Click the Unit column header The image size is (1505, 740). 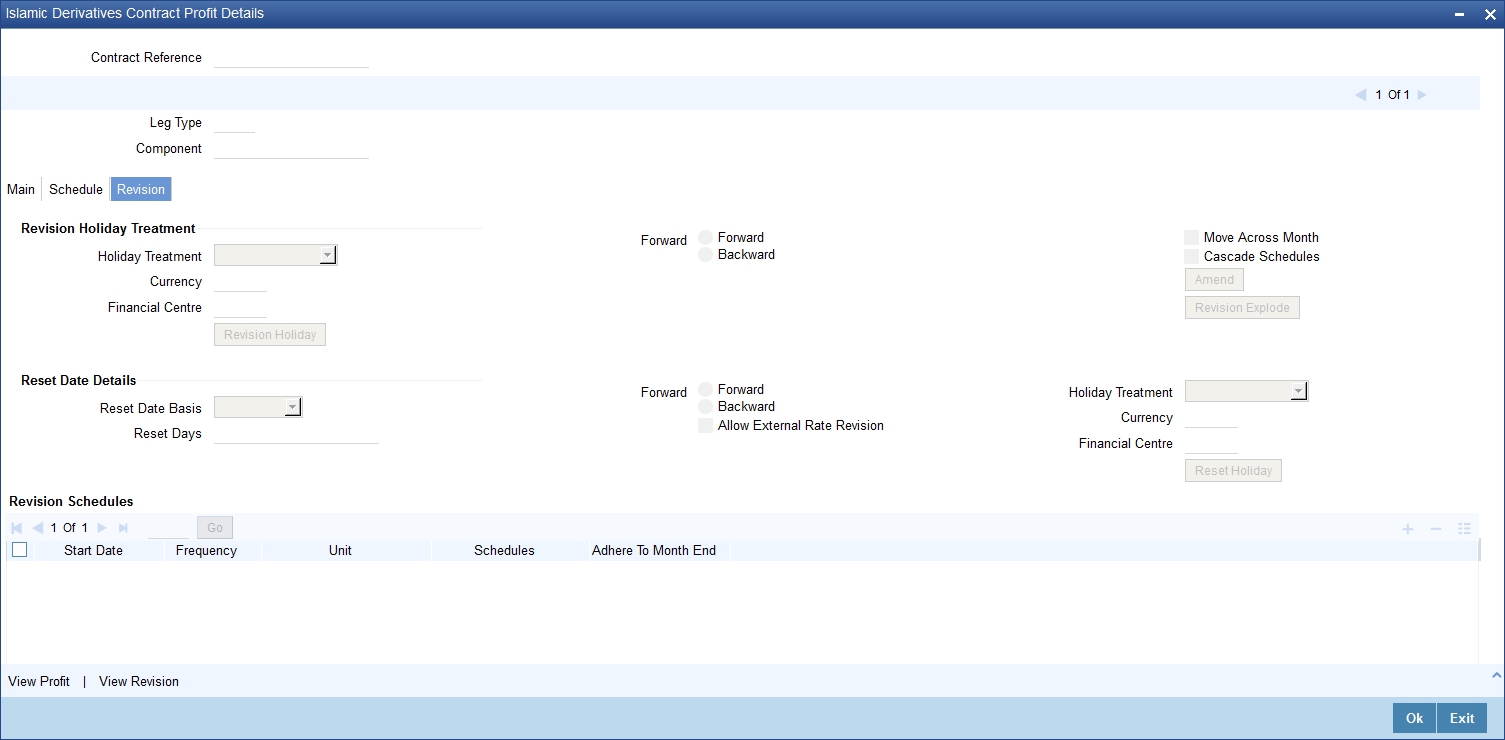pos(340,551)
